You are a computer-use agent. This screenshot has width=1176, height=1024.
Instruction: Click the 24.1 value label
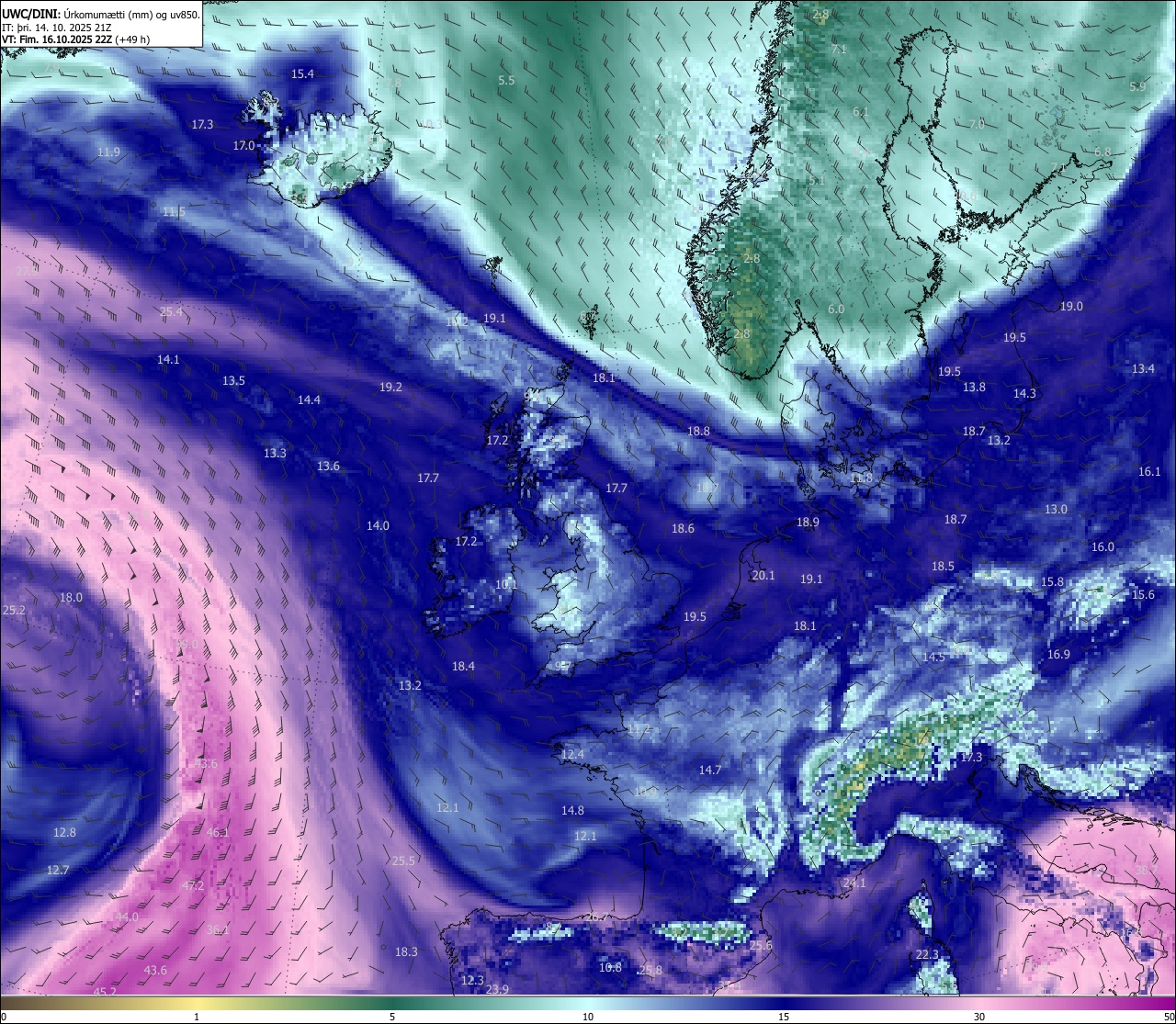click(854, 883)
